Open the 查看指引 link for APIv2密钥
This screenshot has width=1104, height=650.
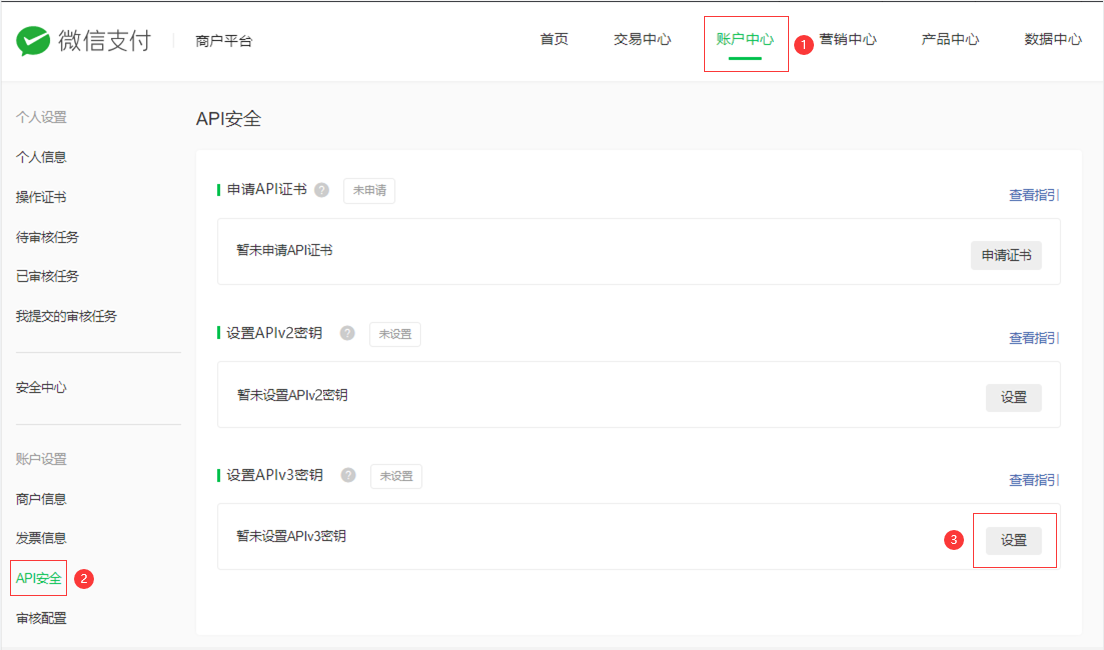(1035, 339)
